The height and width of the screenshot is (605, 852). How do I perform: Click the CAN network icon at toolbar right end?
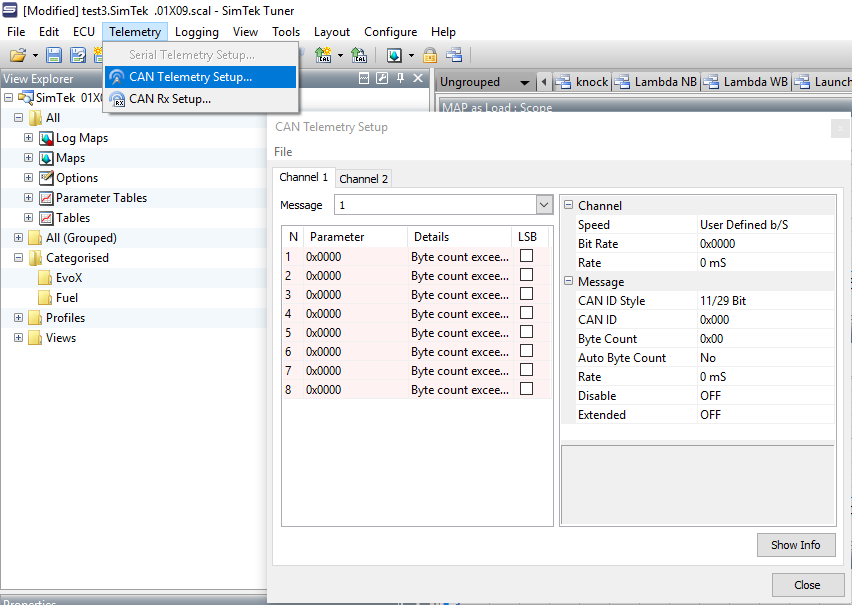pos(455,54)
